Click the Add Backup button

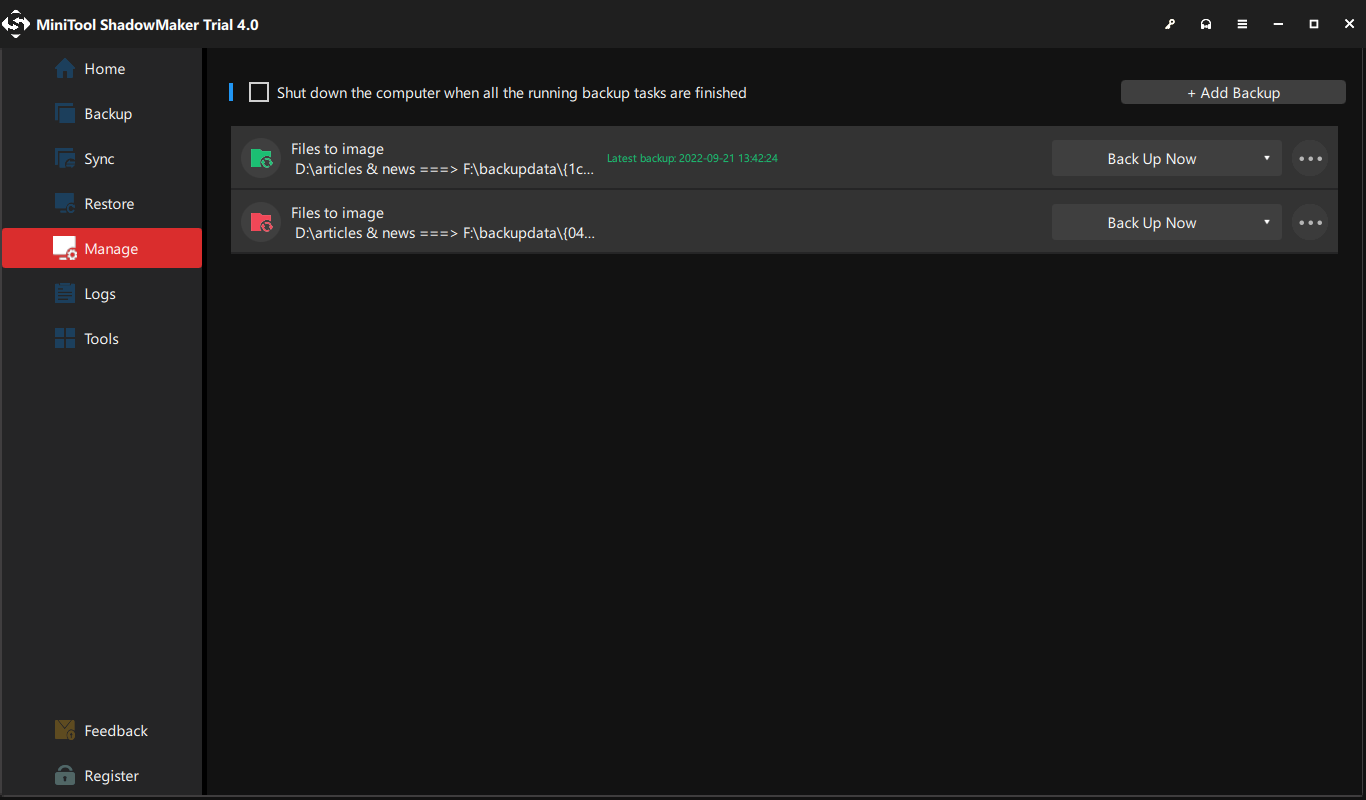(1233, 91)
